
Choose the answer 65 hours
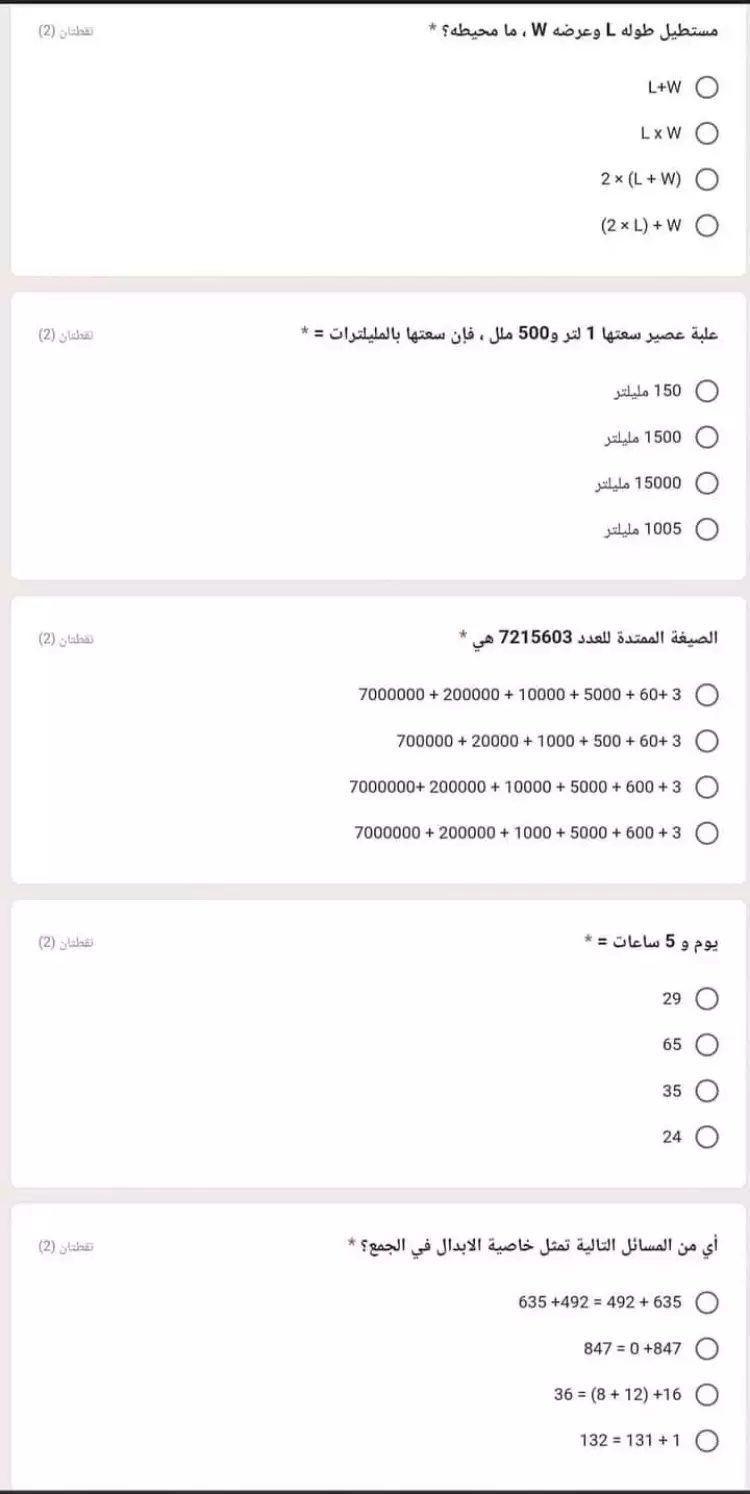click(x=706, y=1045)
